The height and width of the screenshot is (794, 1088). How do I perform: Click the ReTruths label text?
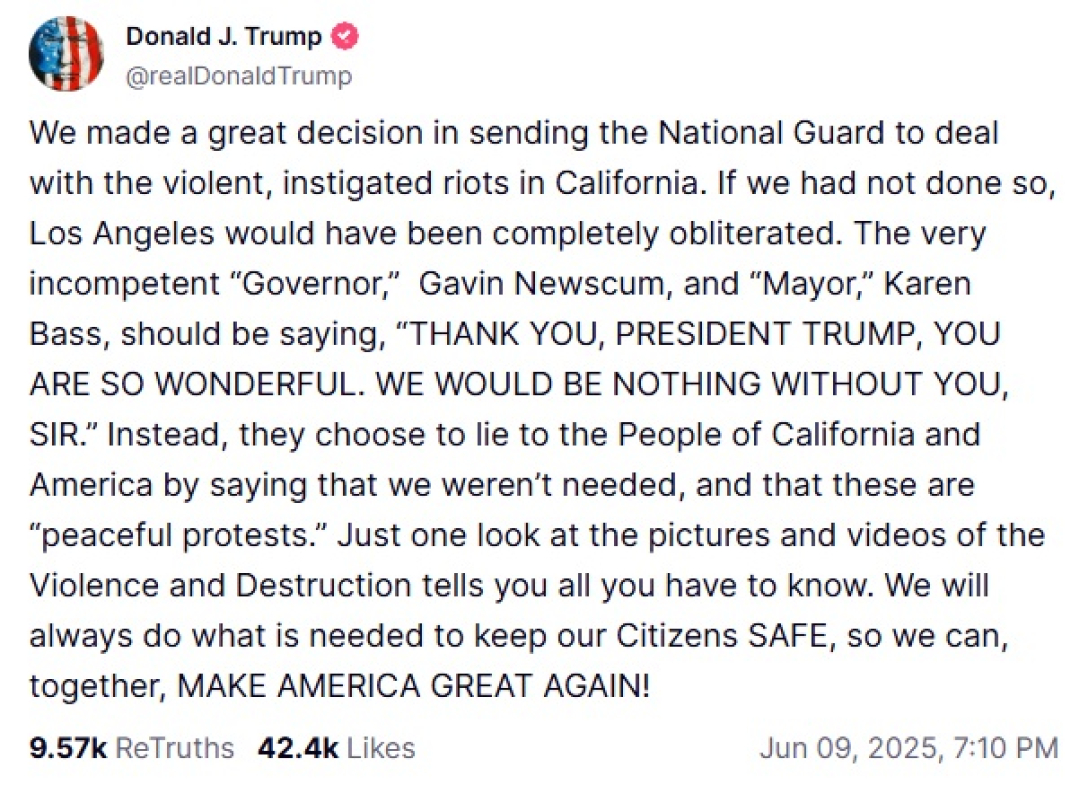(175, 748)
